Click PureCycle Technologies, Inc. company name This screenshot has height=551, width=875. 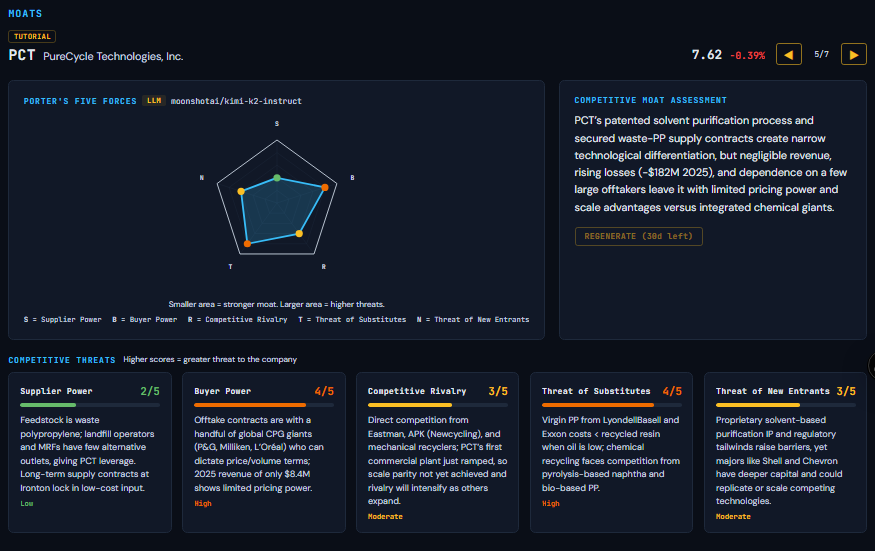tap(113, 56)
